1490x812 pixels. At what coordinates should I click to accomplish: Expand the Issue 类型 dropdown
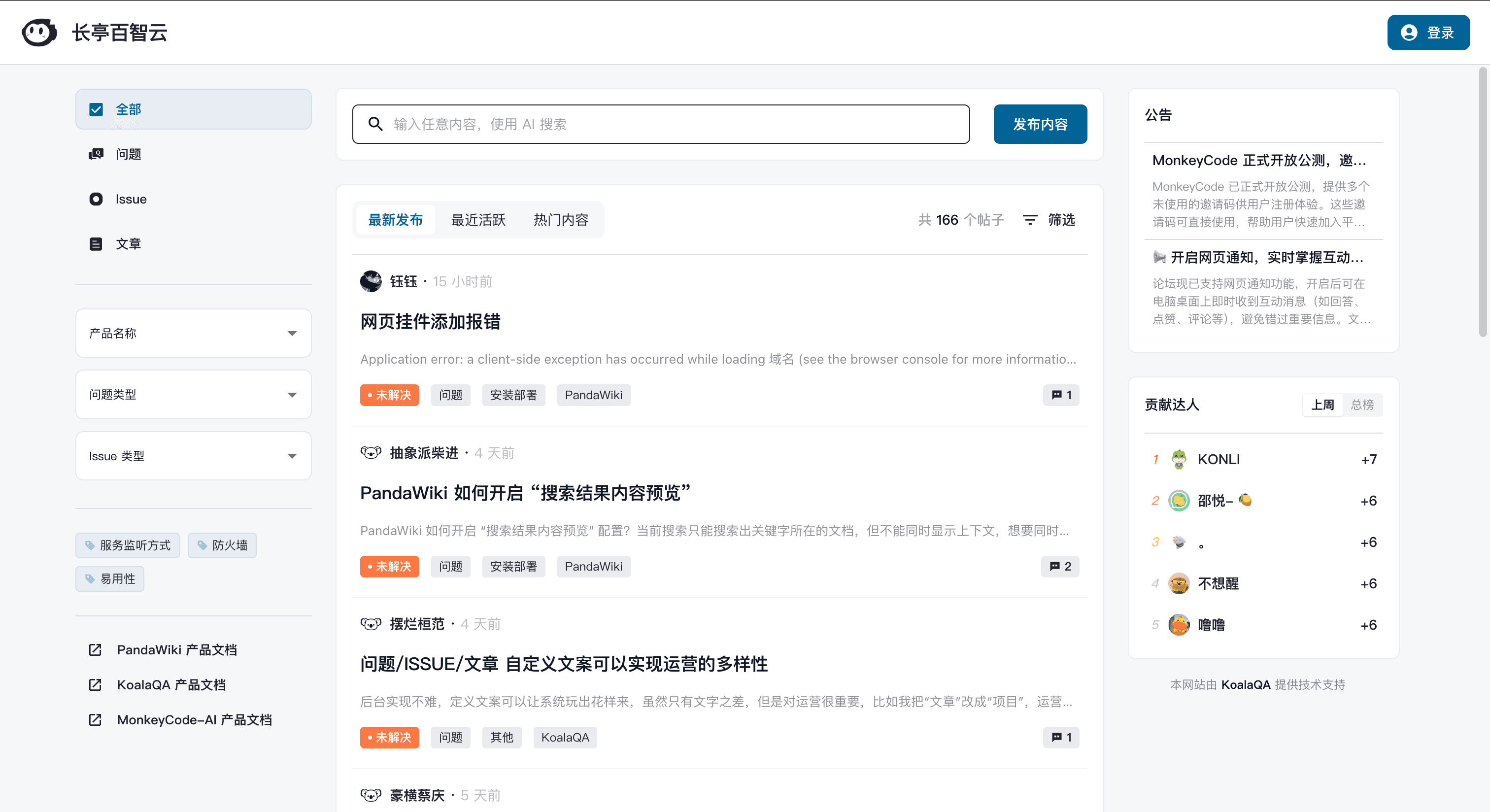tap(193, 456)
